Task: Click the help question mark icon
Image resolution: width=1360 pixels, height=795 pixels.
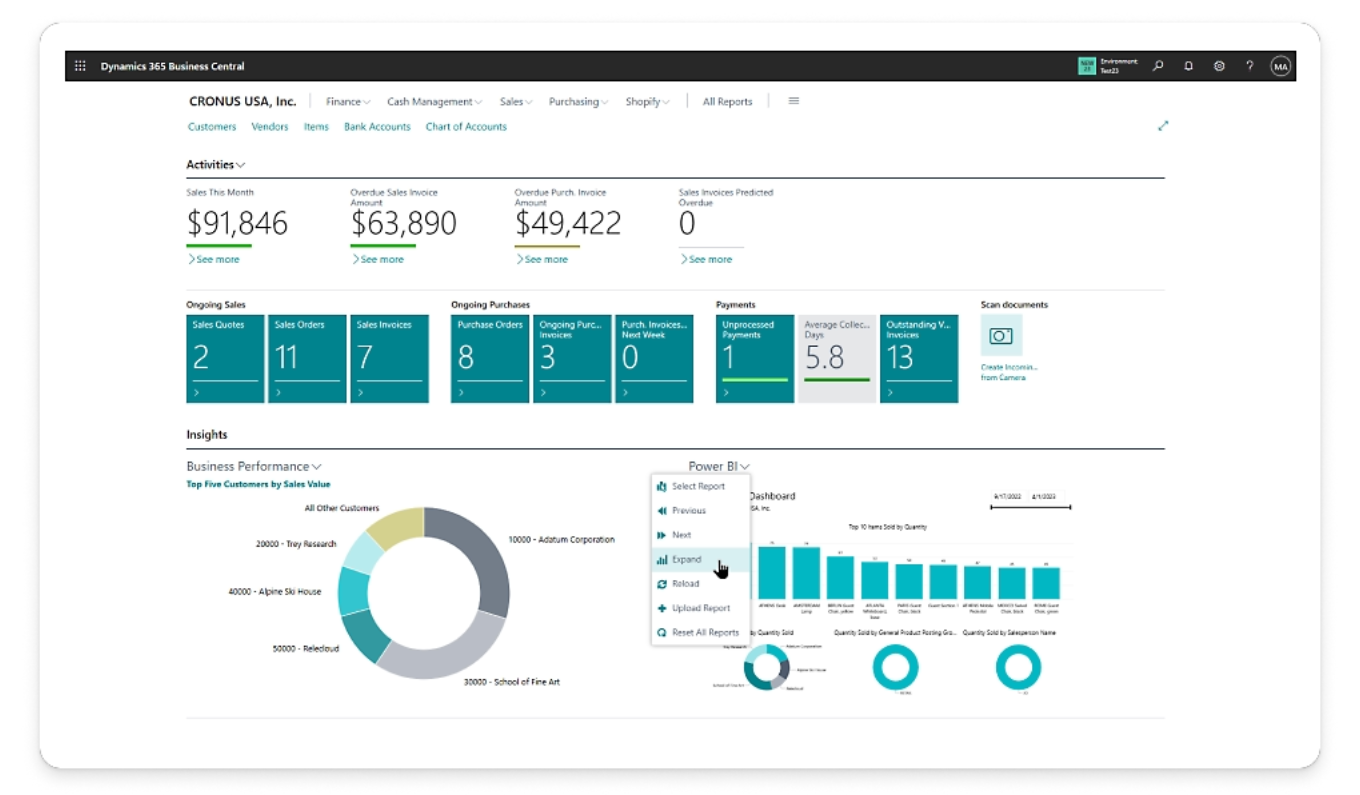Action: 1249,66
